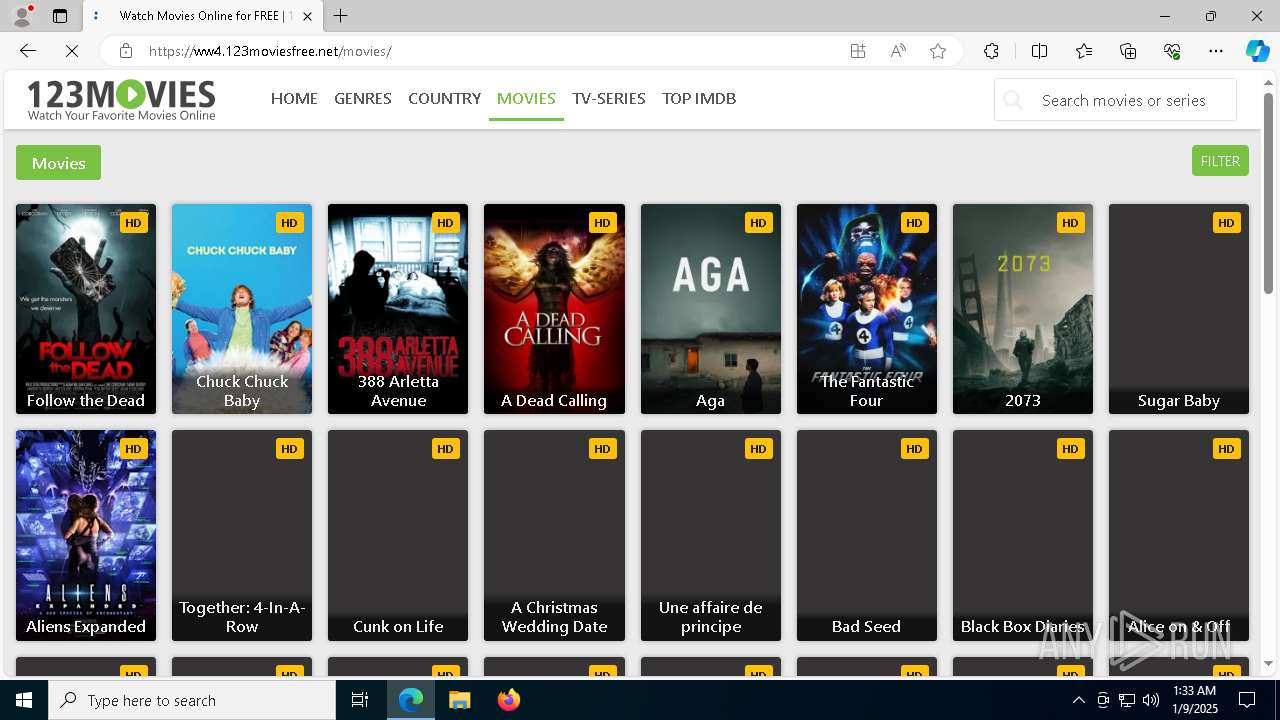
Task: Open tab actions menu icon
Action: pyautogui.click(x=60, y=16)
